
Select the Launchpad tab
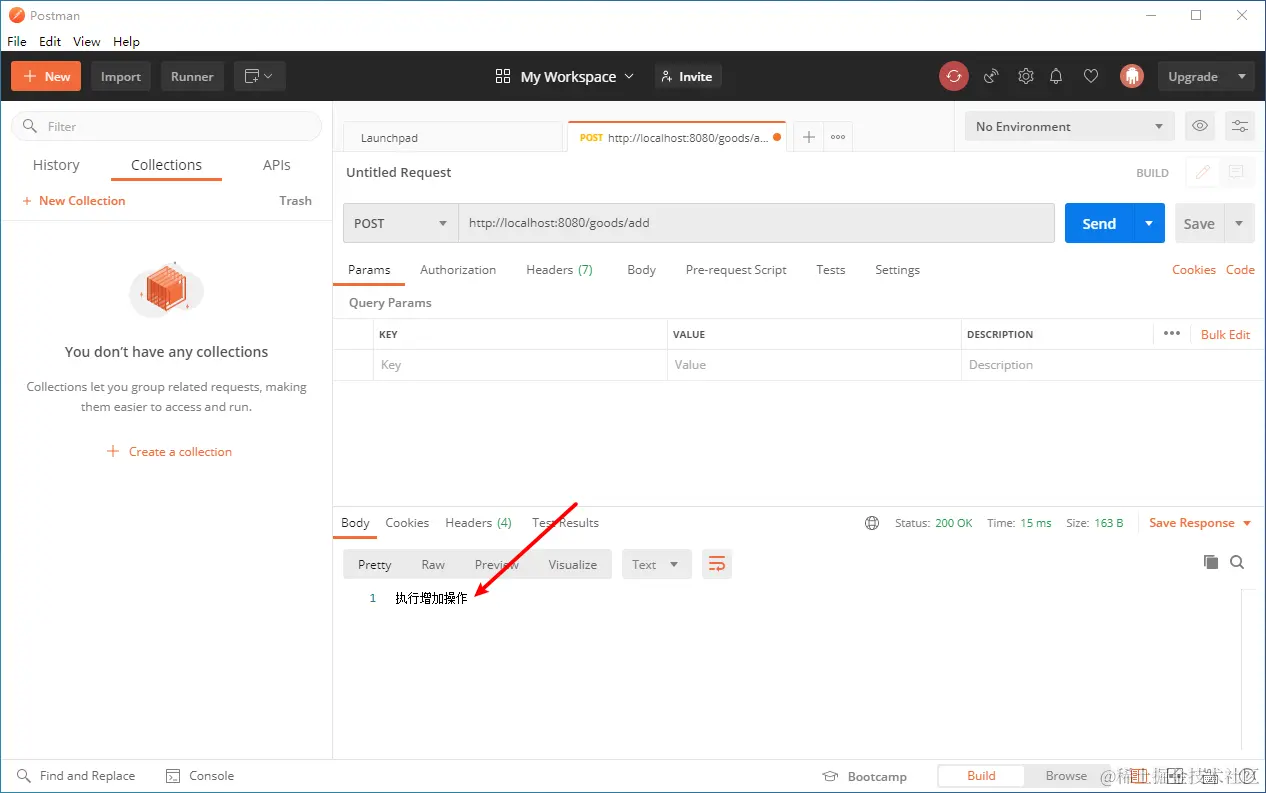[453, 138]
